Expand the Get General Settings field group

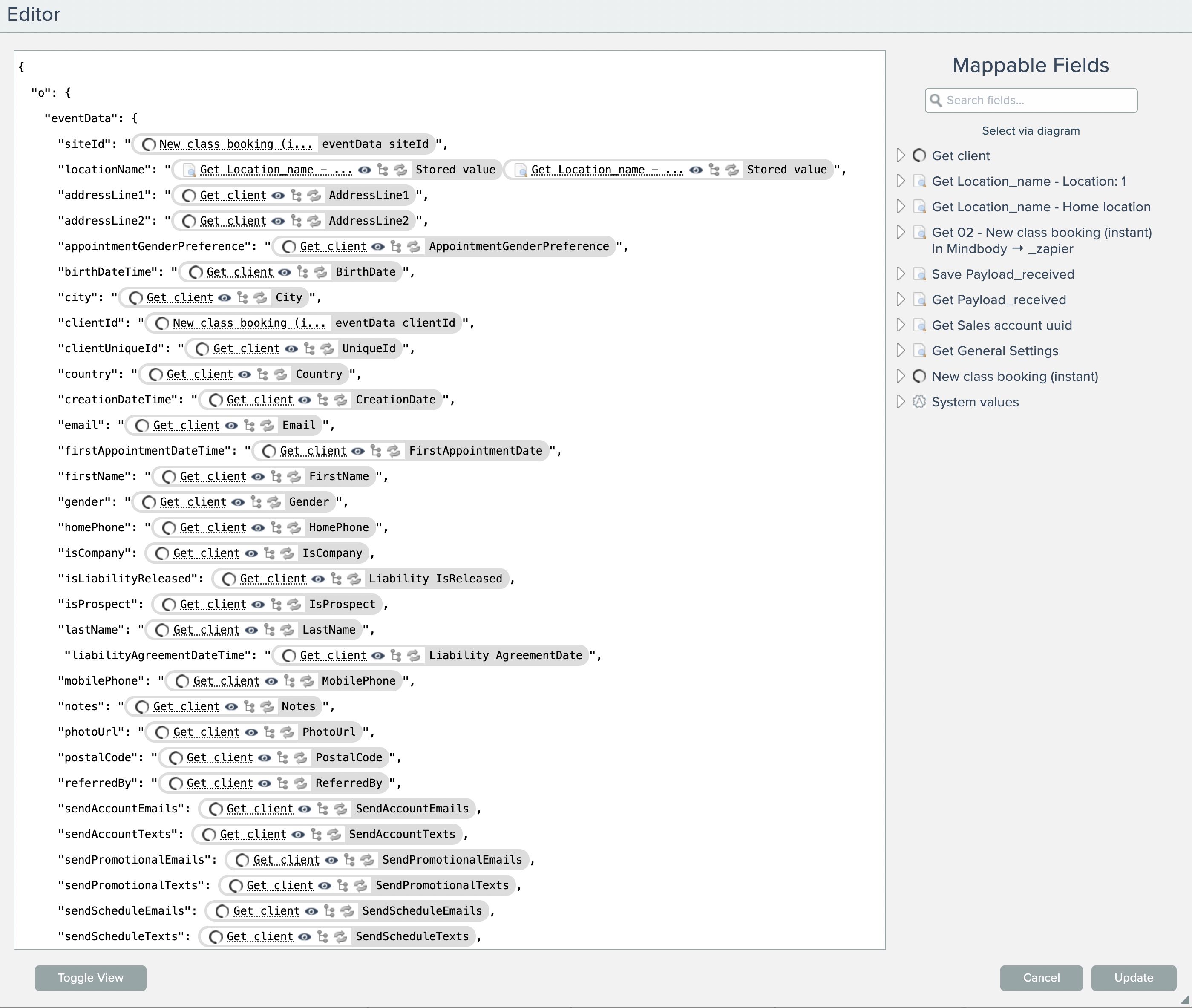(x=901, y=351)
